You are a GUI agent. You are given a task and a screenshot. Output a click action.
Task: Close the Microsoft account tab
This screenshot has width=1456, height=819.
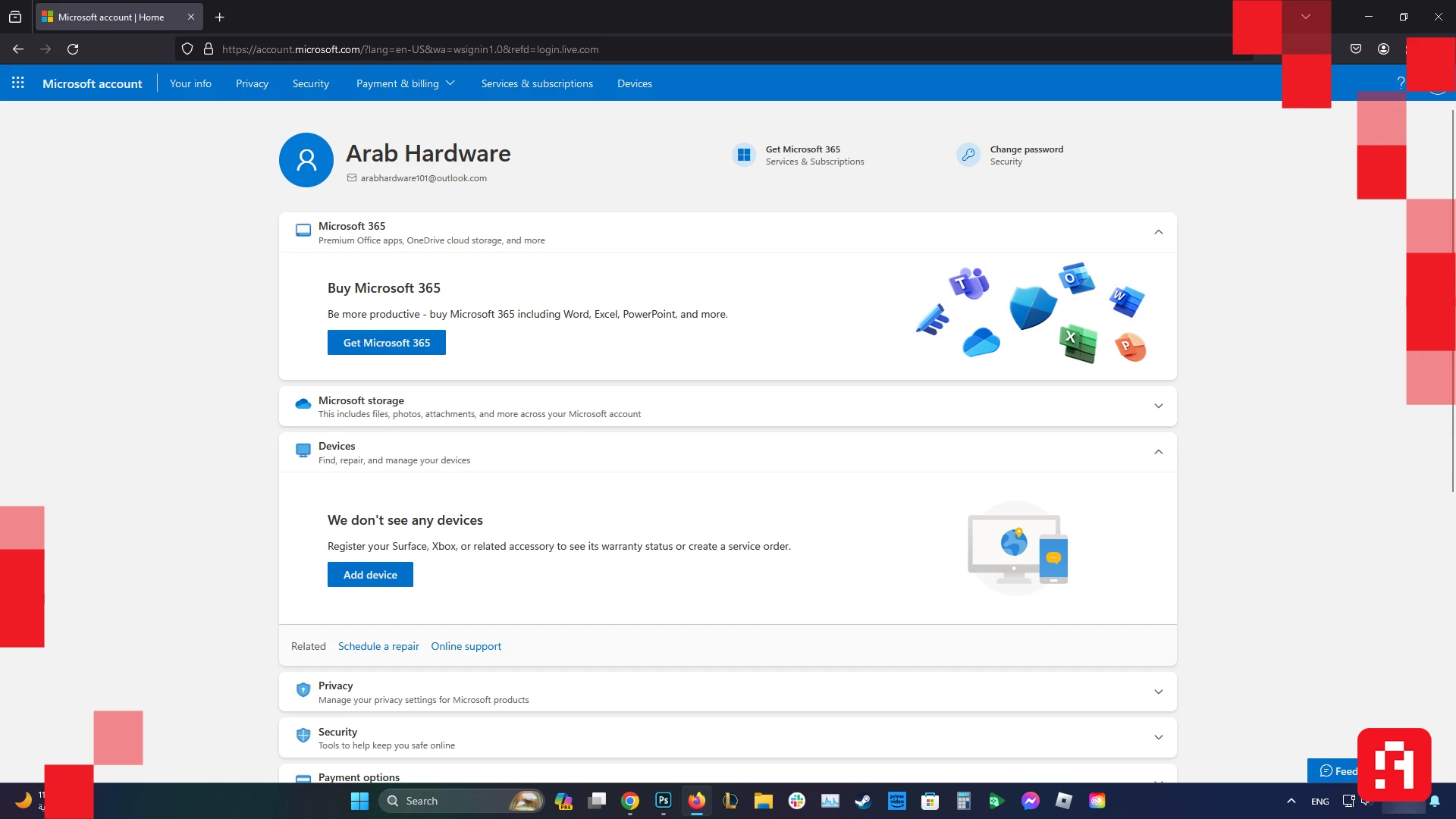coord(191,17)
